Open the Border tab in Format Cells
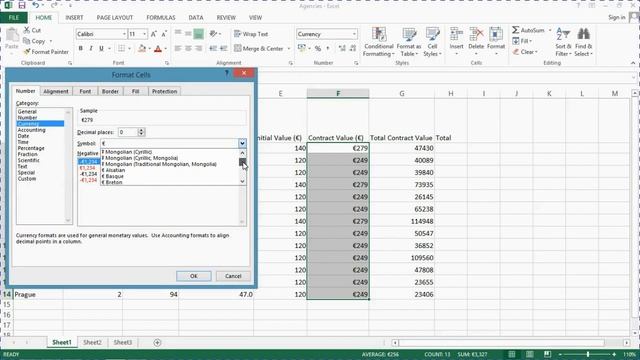 pyautogui.click(x=110, y=91)
